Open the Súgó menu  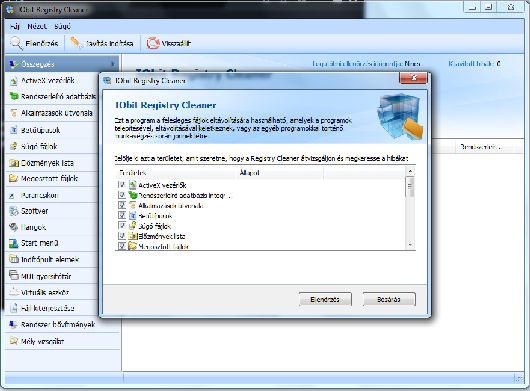[x=63, y=26]
